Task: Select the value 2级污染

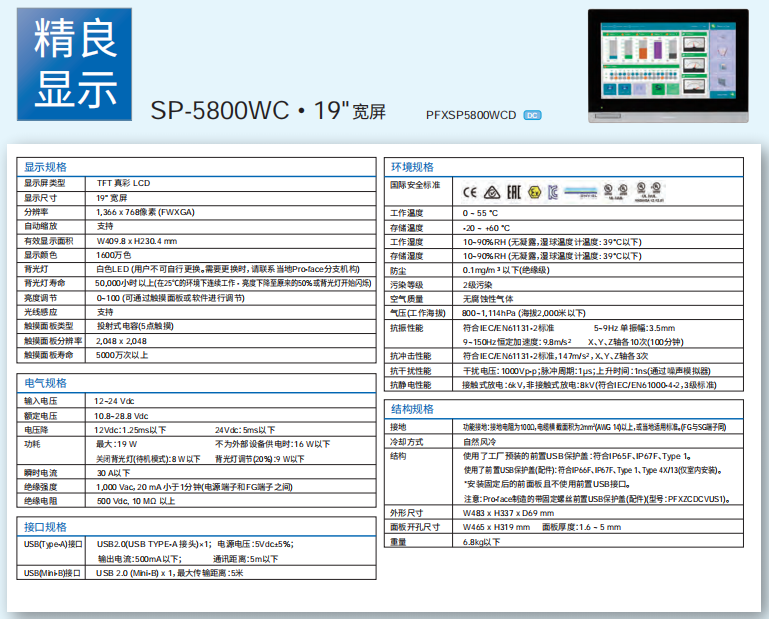Action: point(478,285)
